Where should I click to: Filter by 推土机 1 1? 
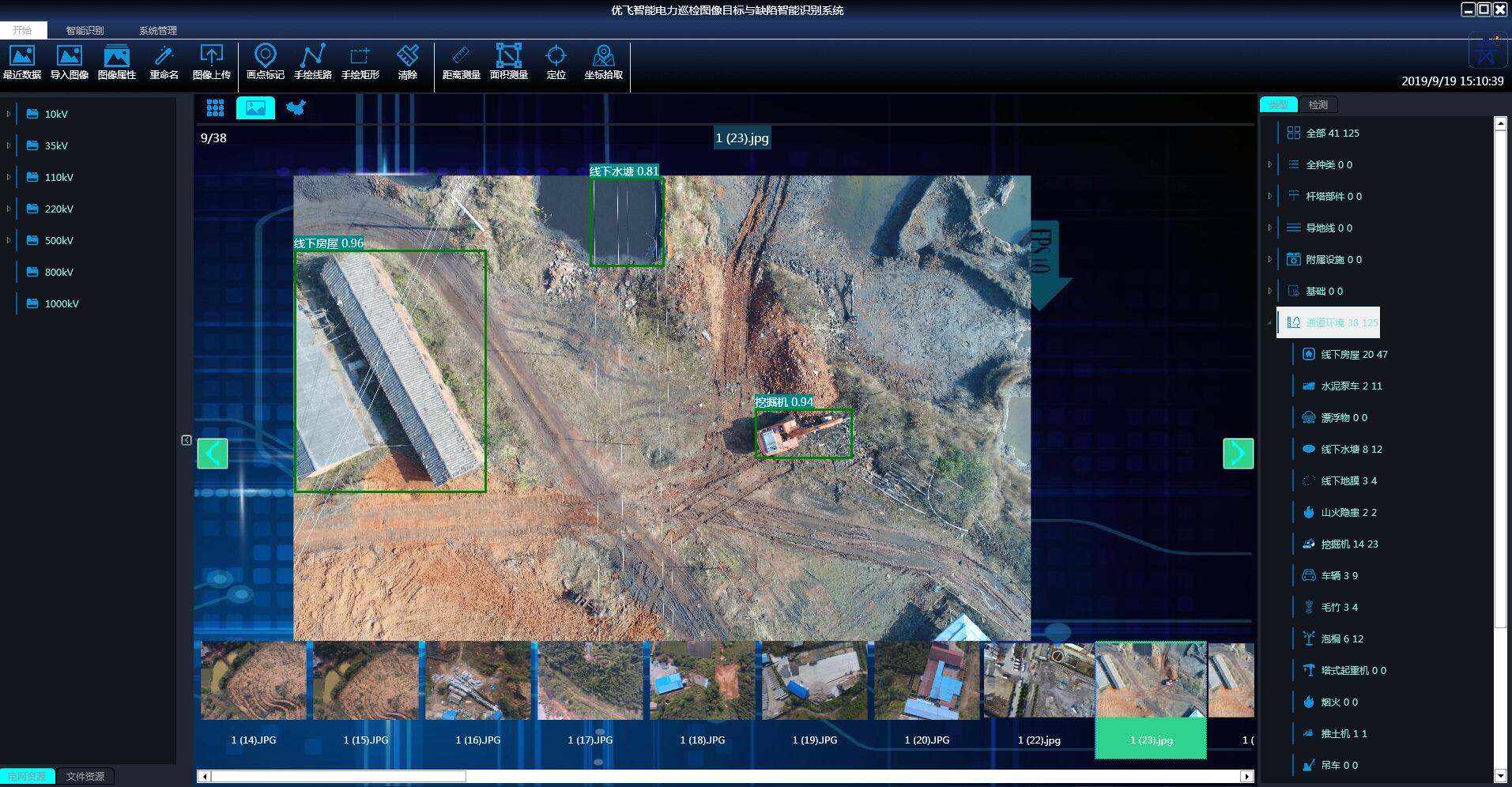click(1335, 733)
